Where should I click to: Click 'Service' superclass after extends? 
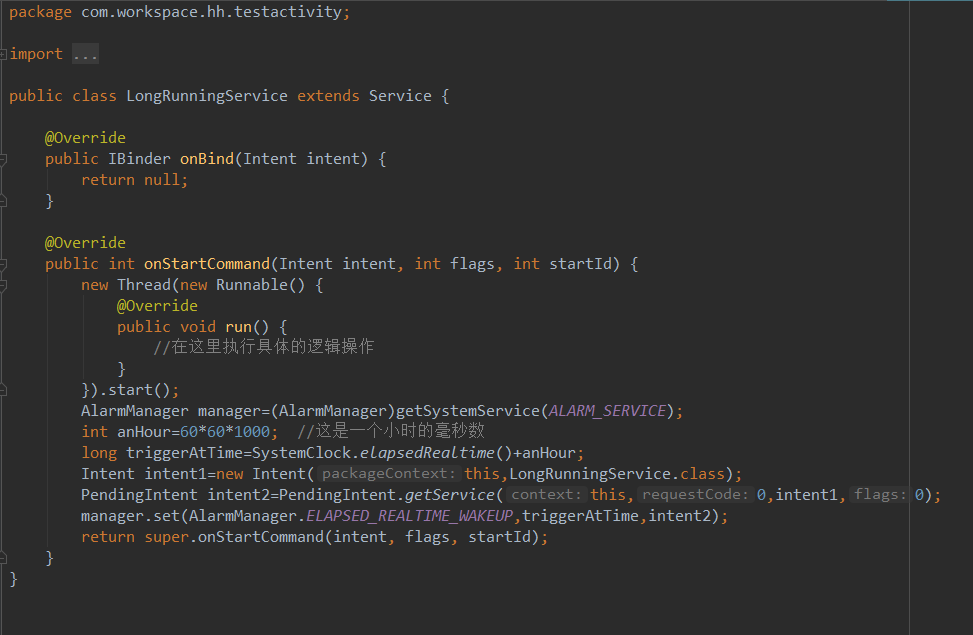click(400, 96)
